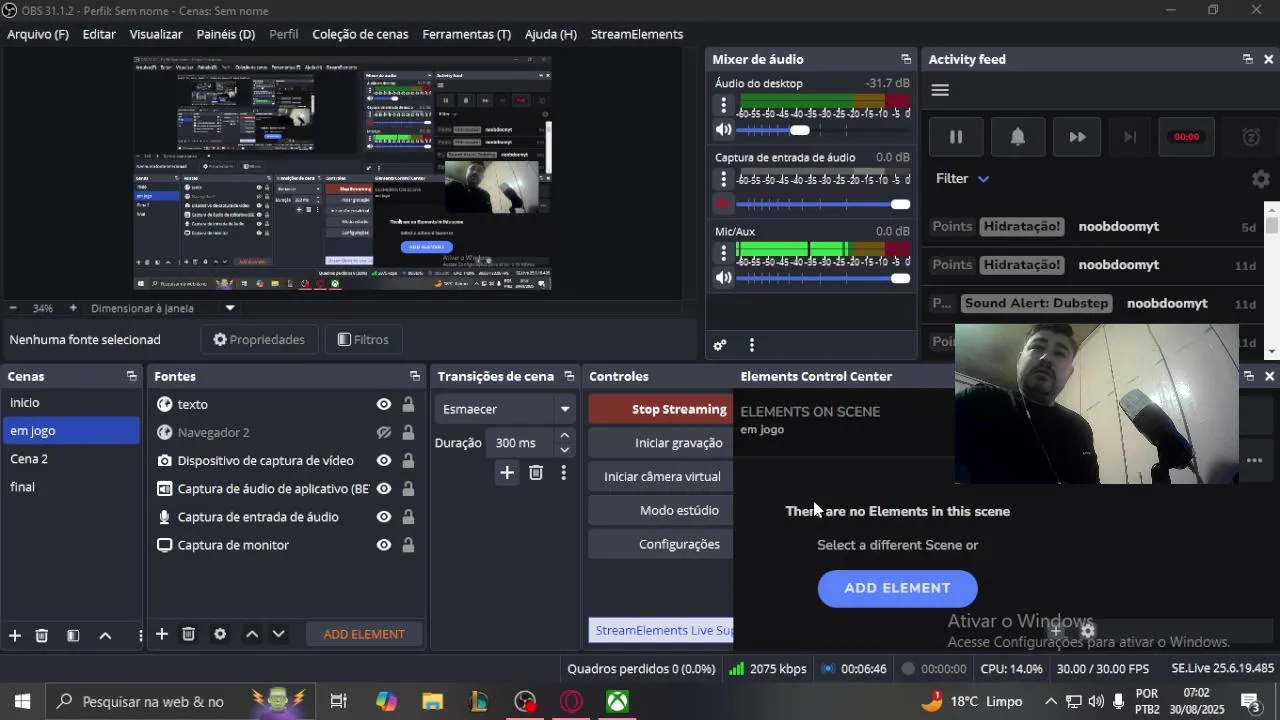1280x720 pixels.
Task: Pop out the Fontes dock panel
Action: 415,377
